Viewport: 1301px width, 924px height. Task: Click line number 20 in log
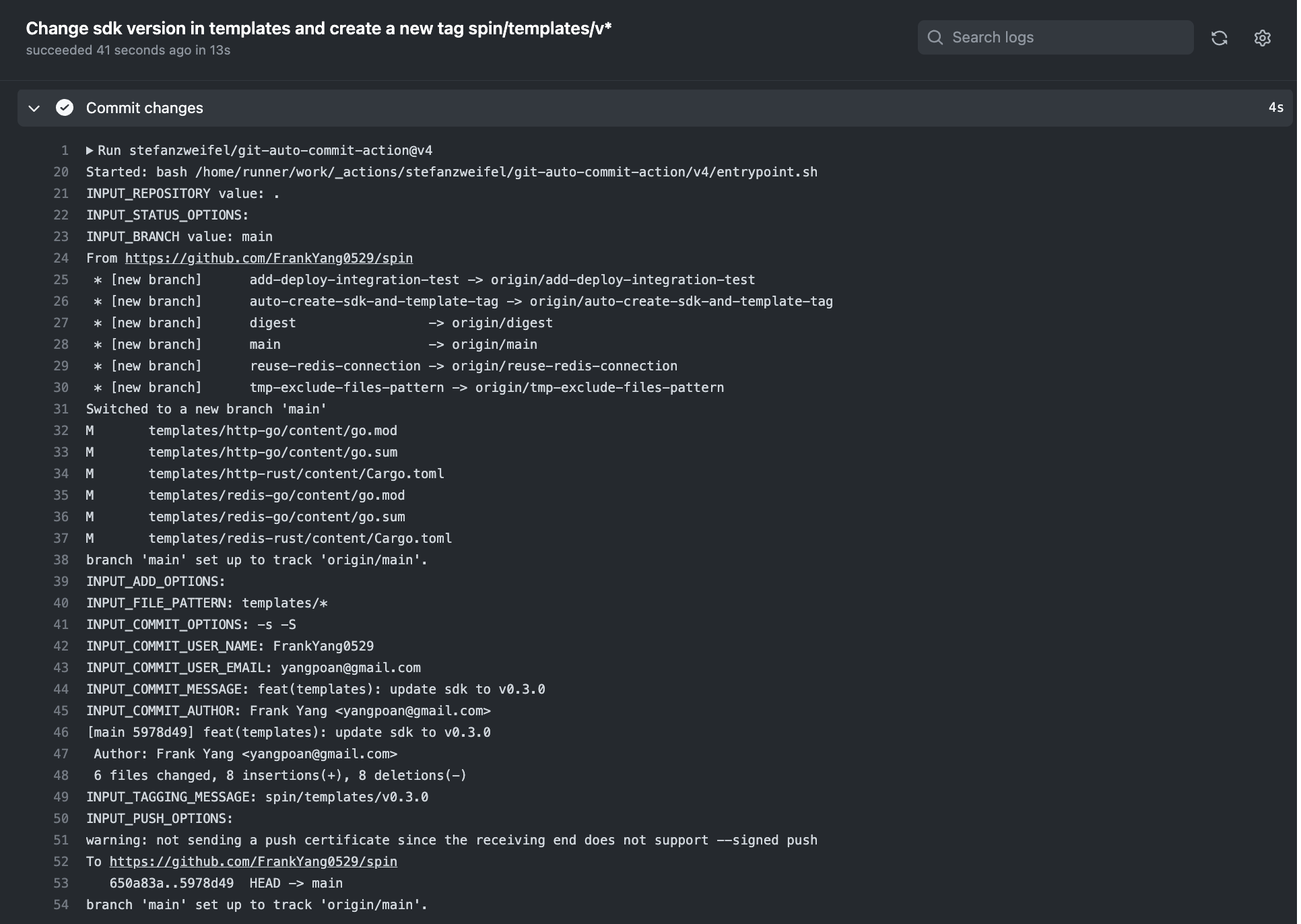click(61, 172)
